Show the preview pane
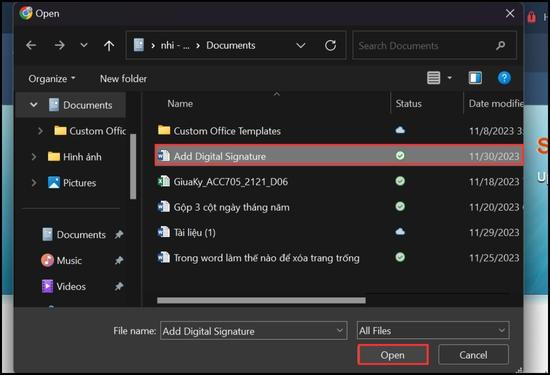 point(475,78)
